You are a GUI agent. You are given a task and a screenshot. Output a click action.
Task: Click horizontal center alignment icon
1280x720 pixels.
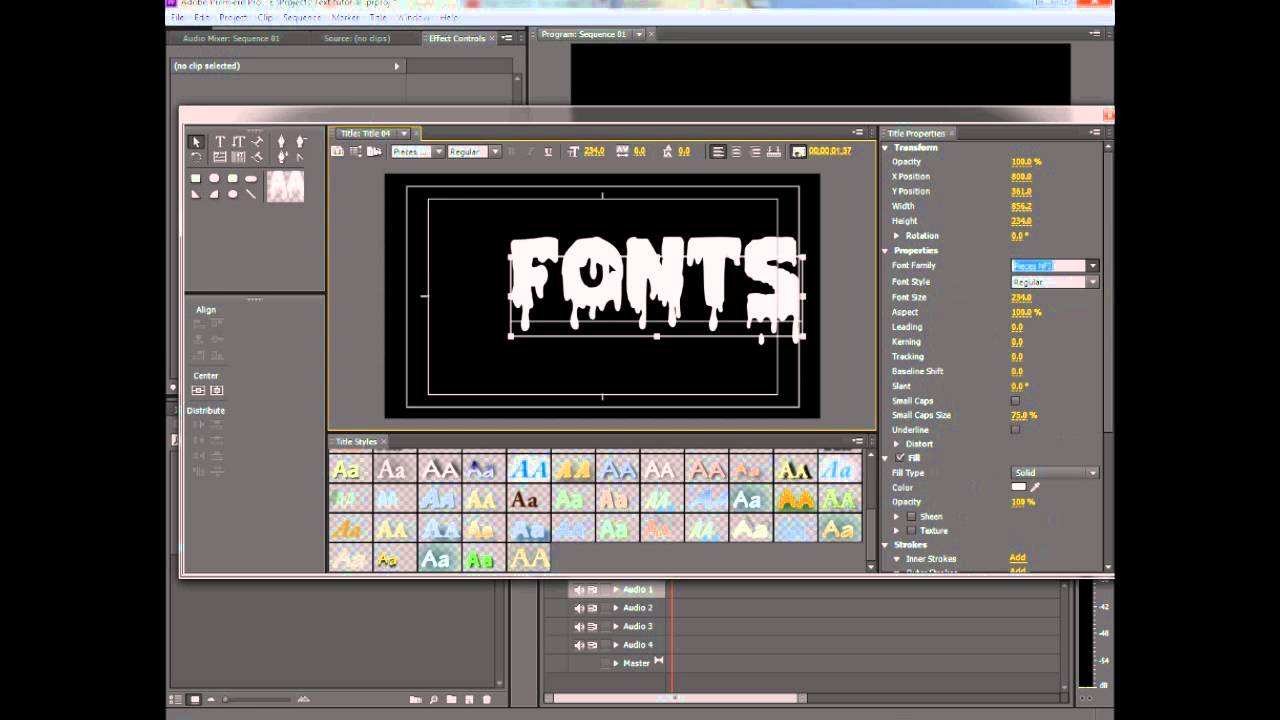pyautogui.click(x=217, y=390)
